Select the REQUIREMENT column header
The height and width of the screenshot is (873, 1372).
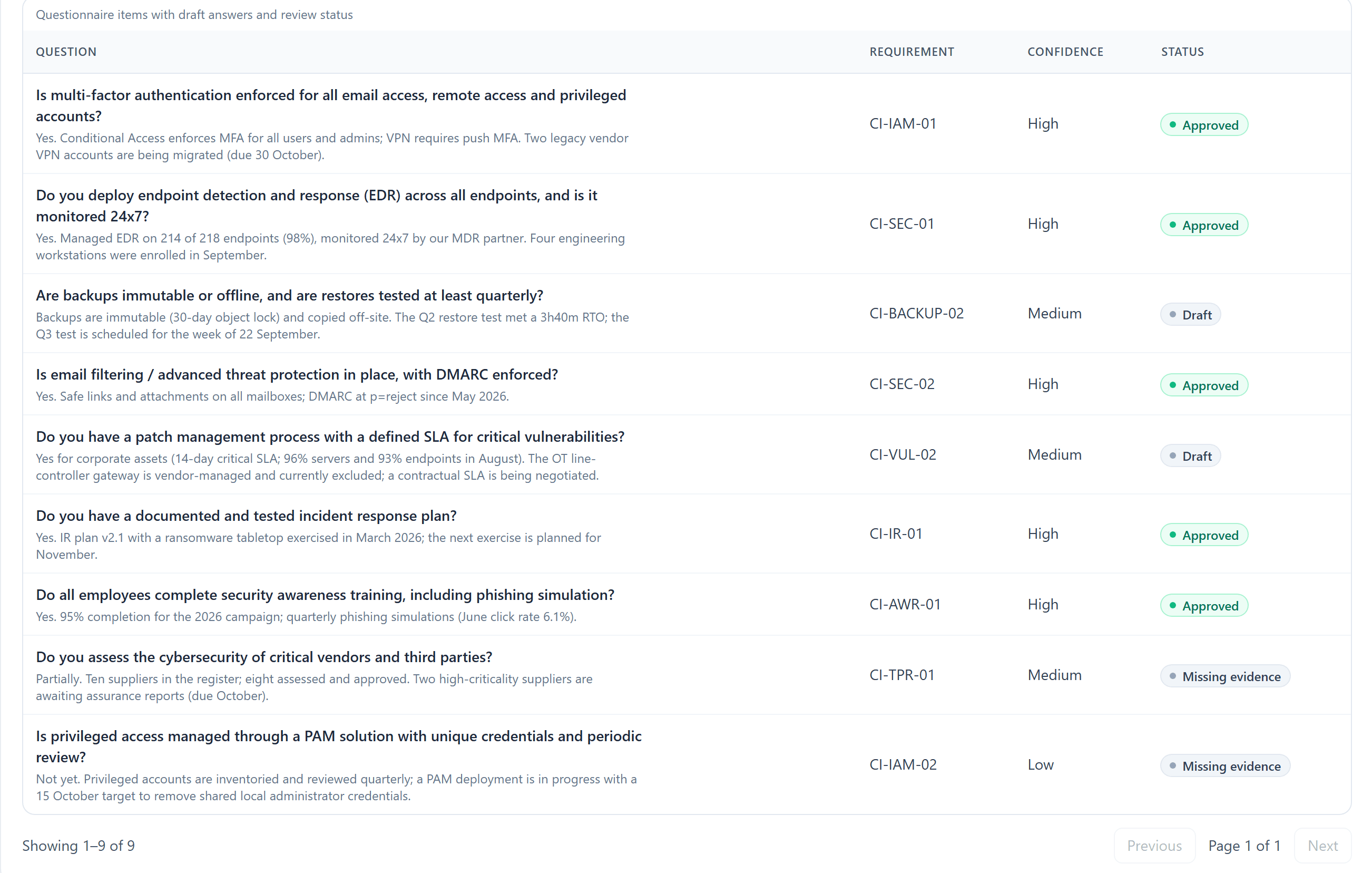click(x=912, y=52)
